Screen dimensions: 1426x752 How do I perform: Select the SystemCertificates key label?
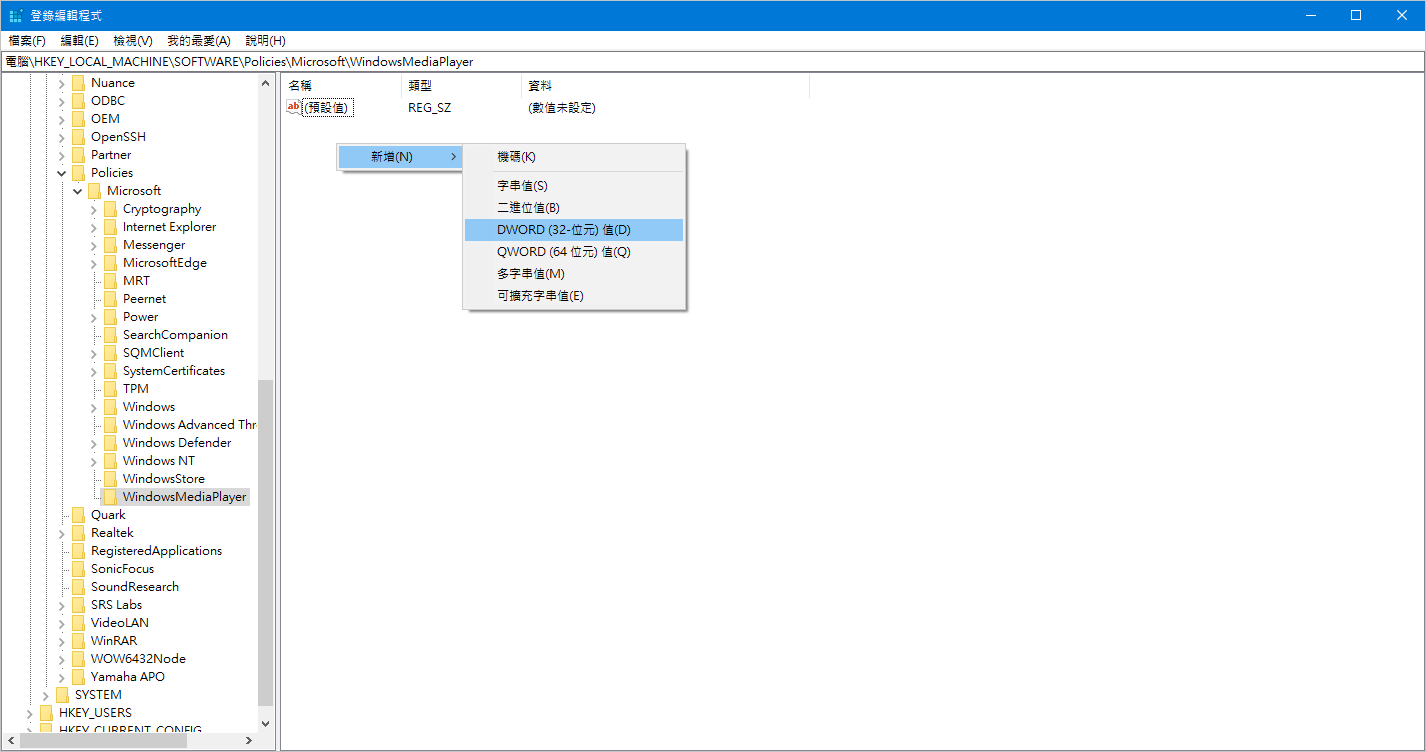pyautogui.click(x=174, y=371)
